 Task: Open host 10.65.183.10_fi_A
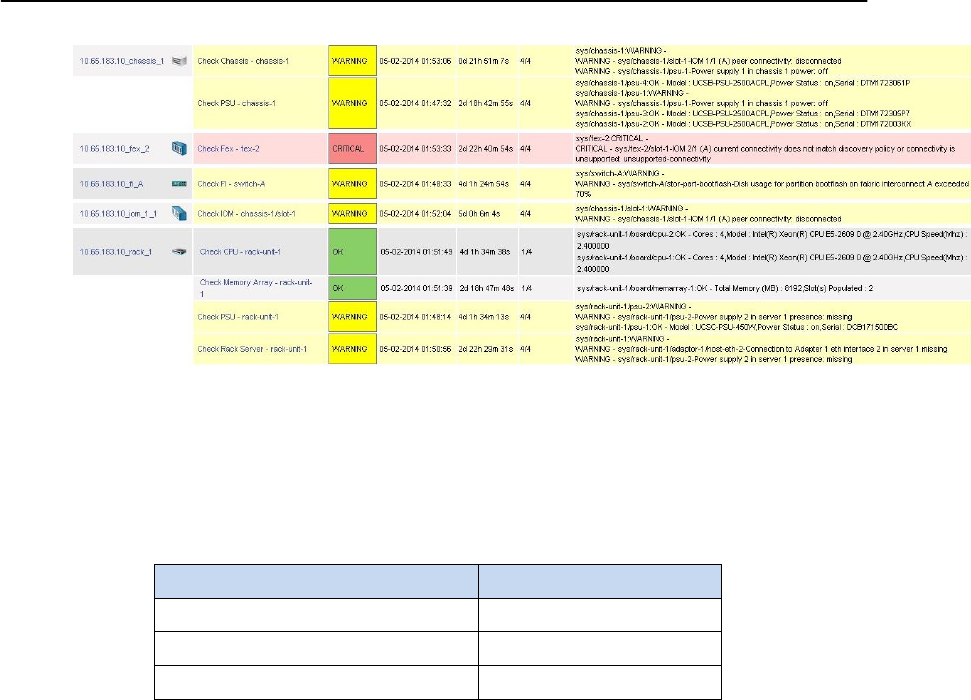[111, 184]
